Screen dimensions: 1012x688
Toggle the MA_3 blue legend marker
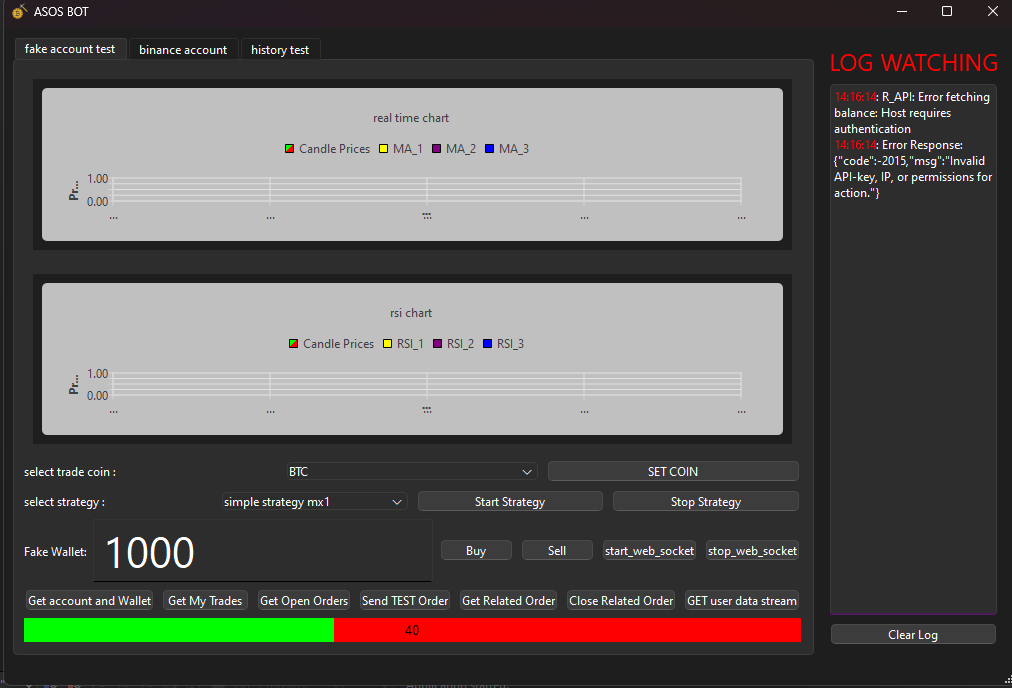[x=489, y=149]
